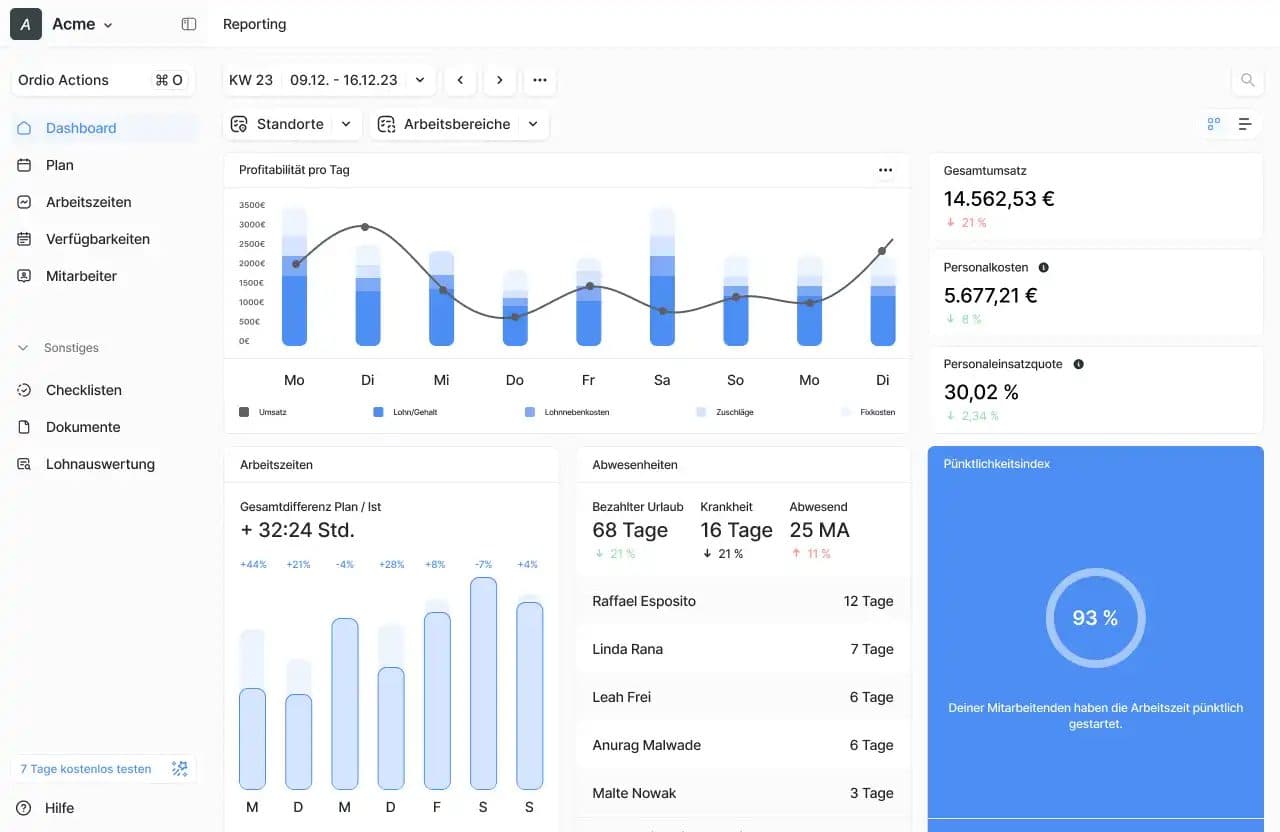Screen dimensions: 1280x832
Task: Go to next week arrow
Action: point(500,80)
